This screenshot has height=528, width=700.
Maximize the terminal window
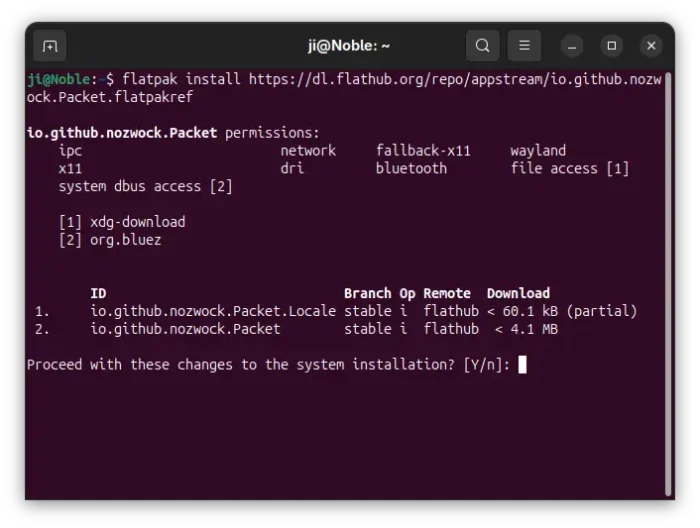(x=612, y=46)
